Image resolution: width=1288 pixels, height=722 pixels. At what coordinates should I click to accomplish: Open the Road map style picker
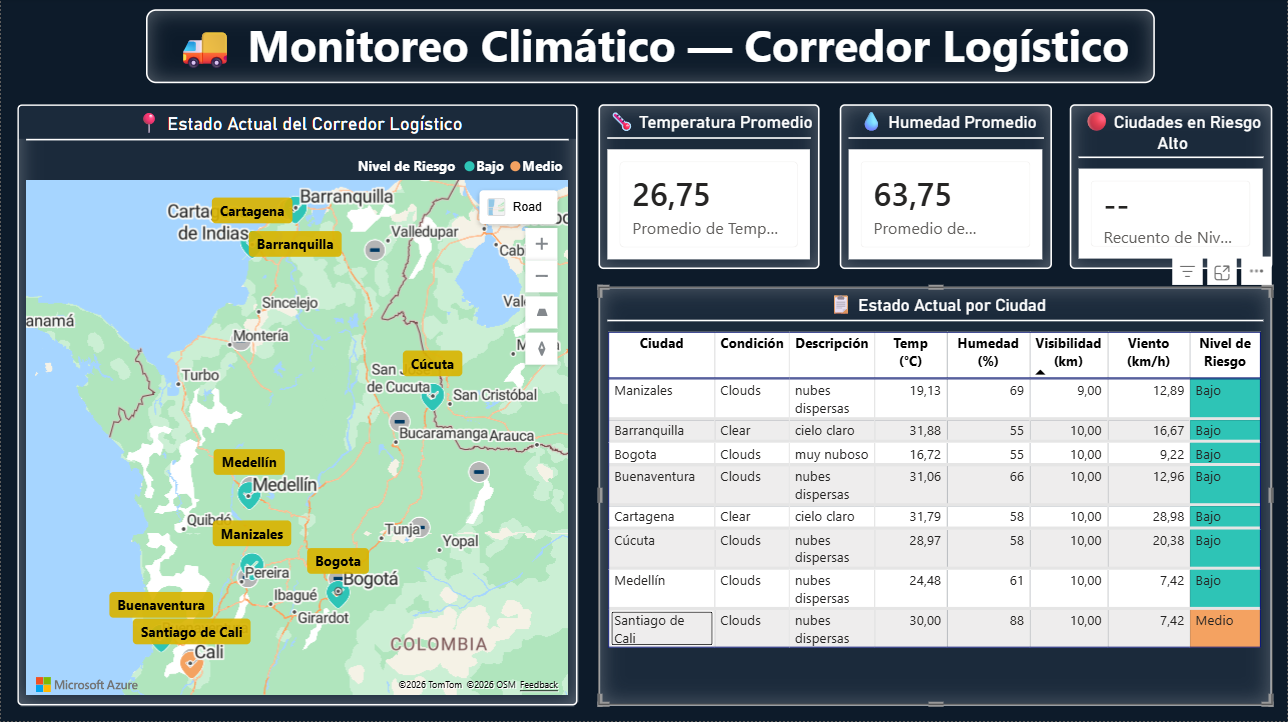coord(518,207)
